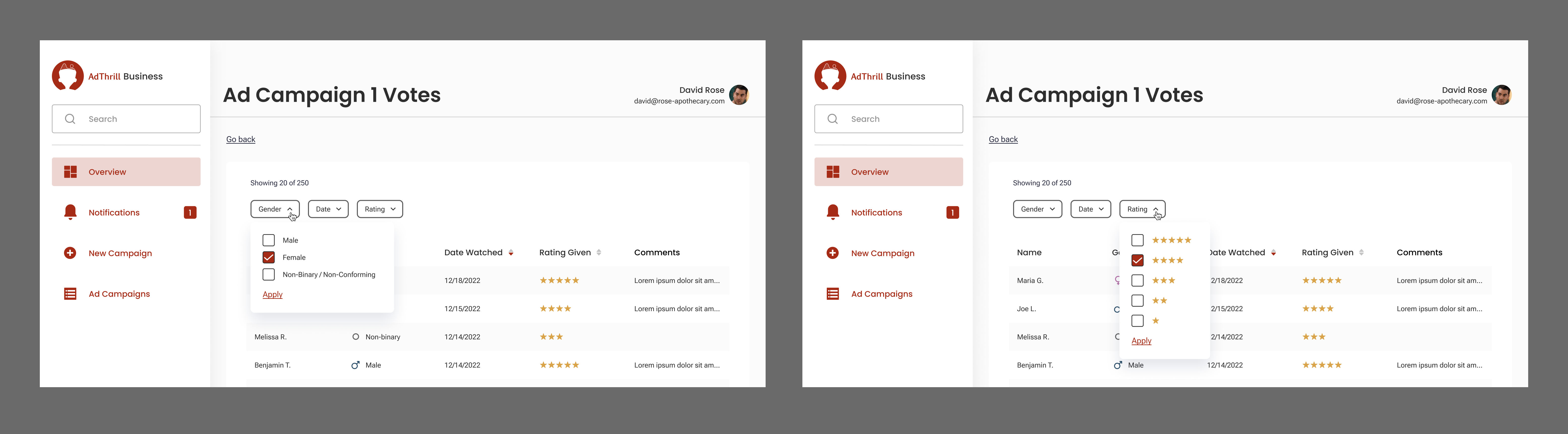Click the Overview grid icon in left screen
1568x434 pixels.
(71, 172)
